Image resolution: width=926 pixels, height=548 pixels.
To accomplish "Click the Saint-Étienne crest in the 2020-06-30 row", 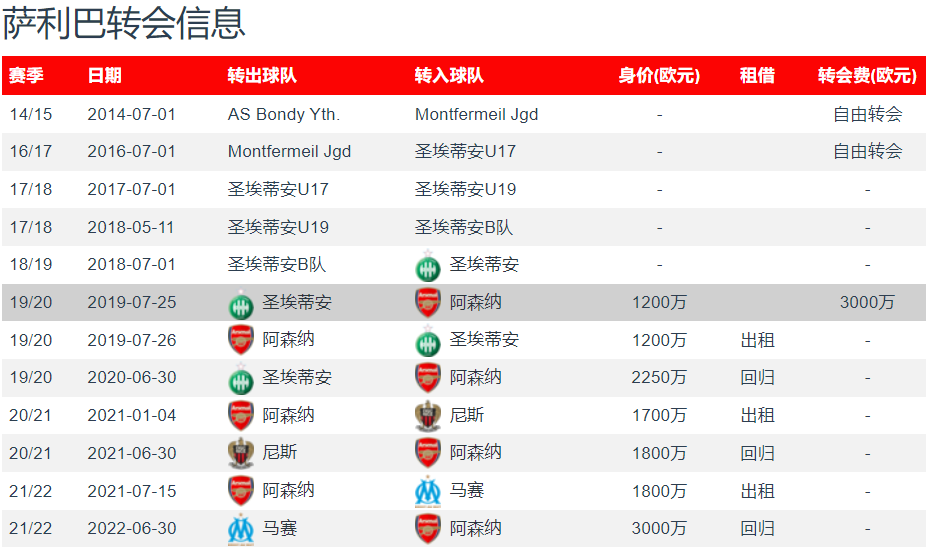I will pyautogui.click(x=241, y=378).
